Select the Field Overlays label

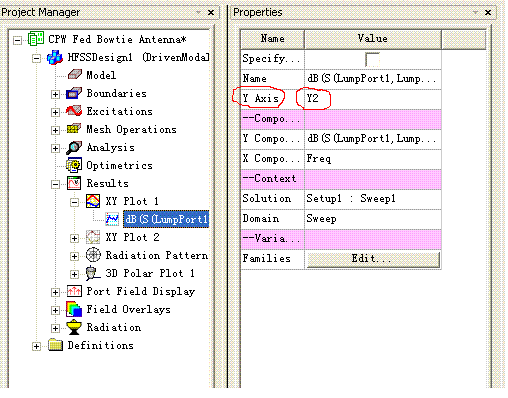[128, 310]
